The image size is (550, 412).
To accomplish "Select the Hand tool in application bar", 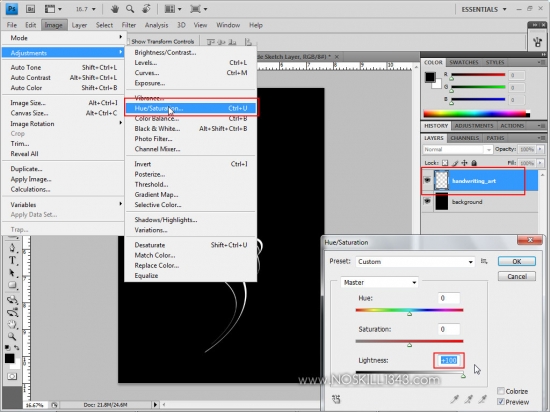I will coord(115,9).
